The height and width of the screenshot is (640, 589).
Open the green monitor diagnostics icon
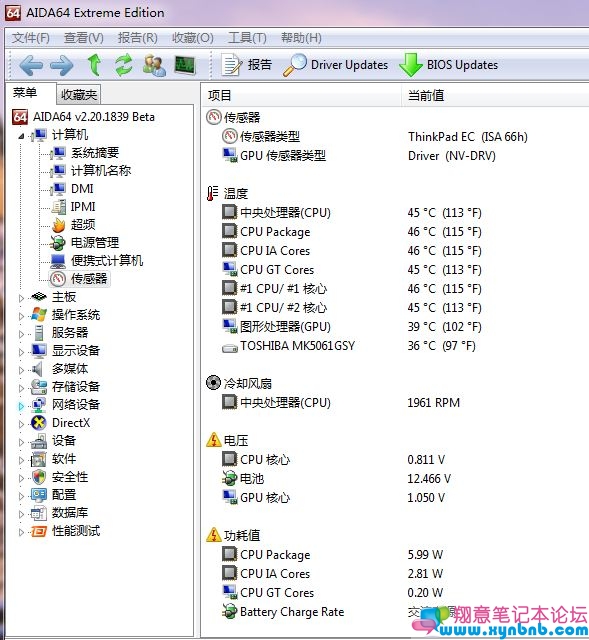pyautogui.click(x=185, y=65)
